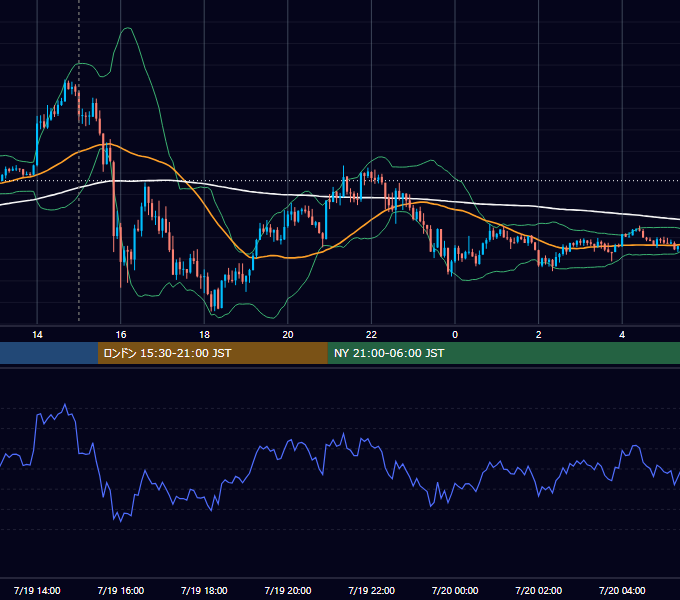Viewport: 680px width, 600px height.
Task: Click the 7/19 14:00 date label
Action: [x=37, y=590]
